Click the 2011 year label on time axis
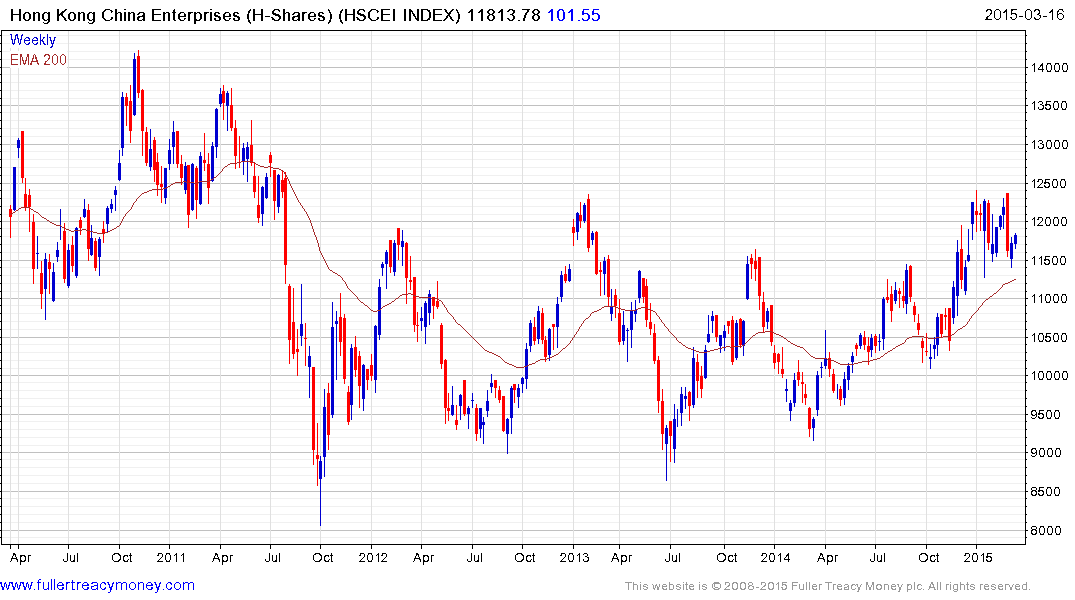1075x600 pixels. tap(171, 557)
